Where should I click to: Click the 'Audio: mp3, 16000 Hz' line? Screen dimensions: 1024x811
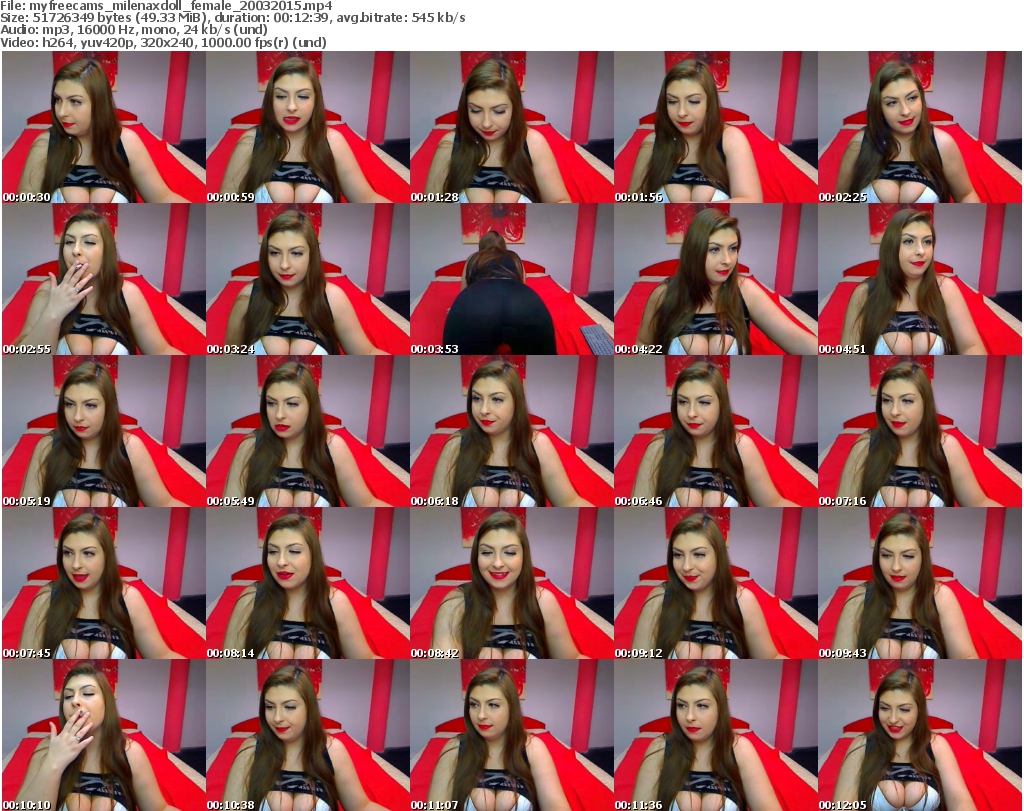(134, 30)
